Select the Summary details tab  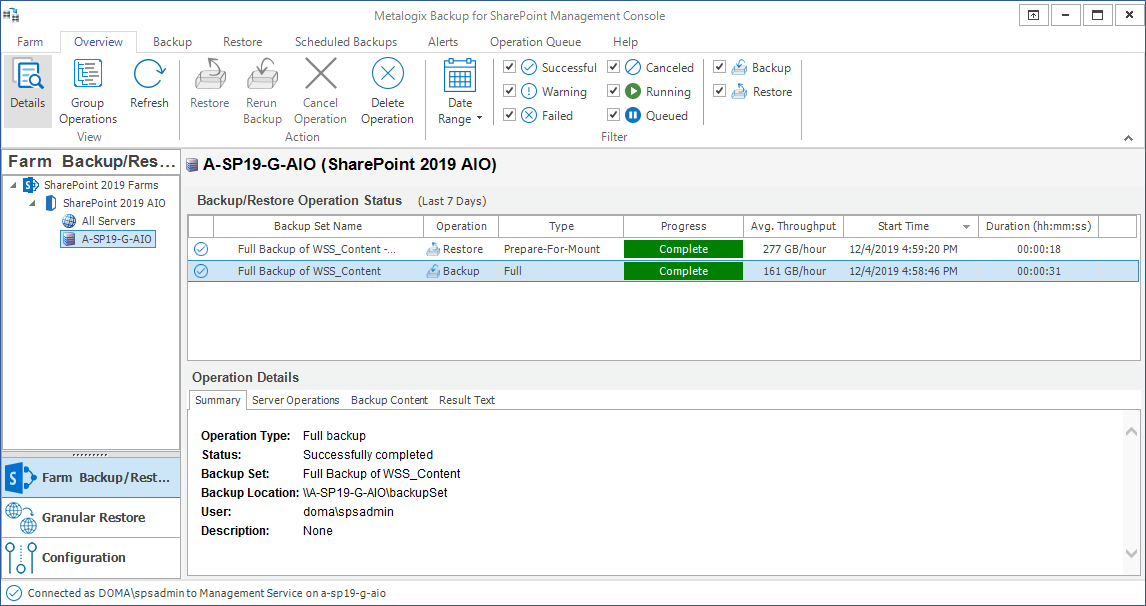pyautogui.click(x=218, y=400)
